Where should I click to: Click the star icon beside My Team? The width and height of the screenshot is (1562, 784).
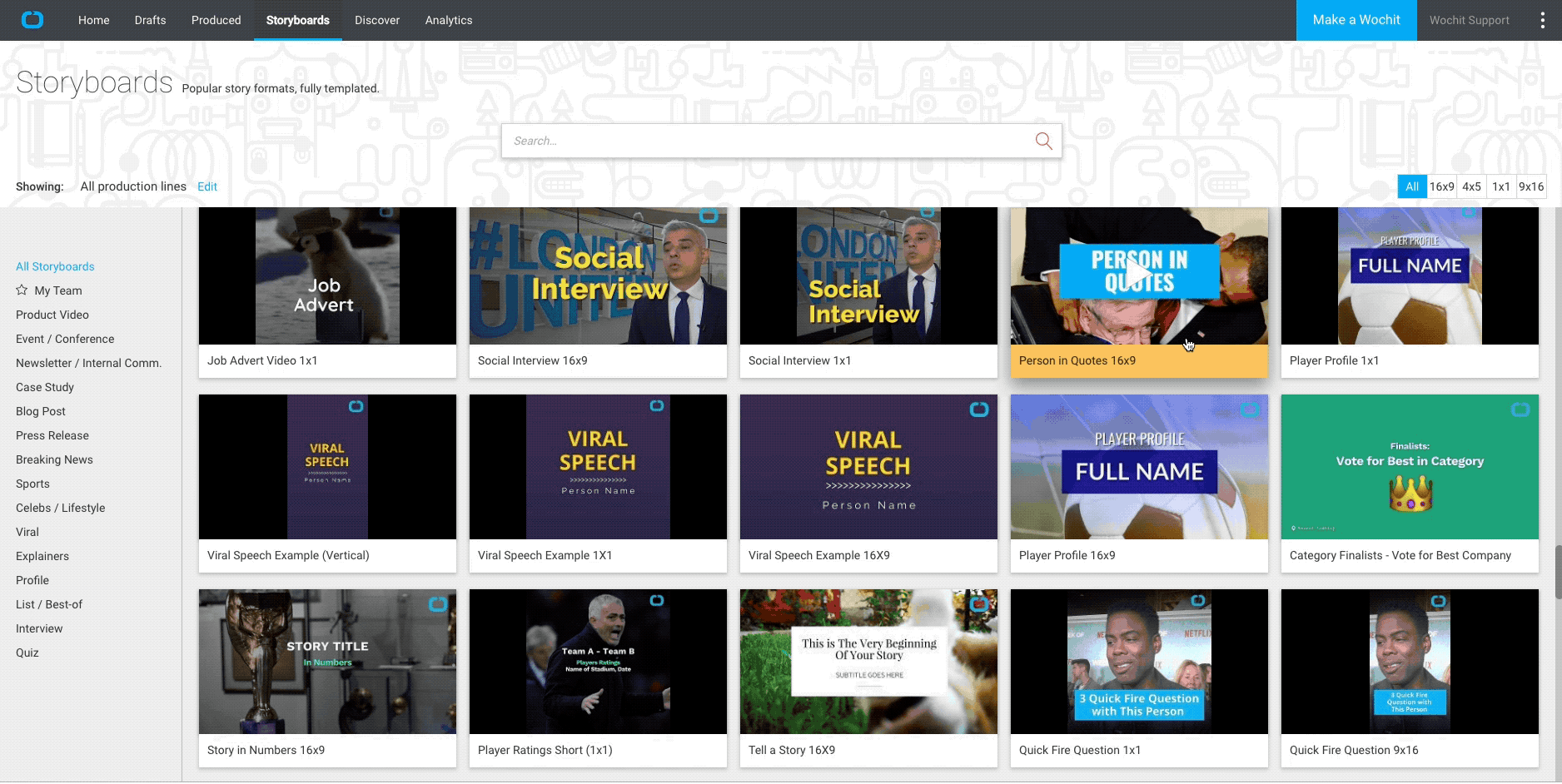click(22, 290)
